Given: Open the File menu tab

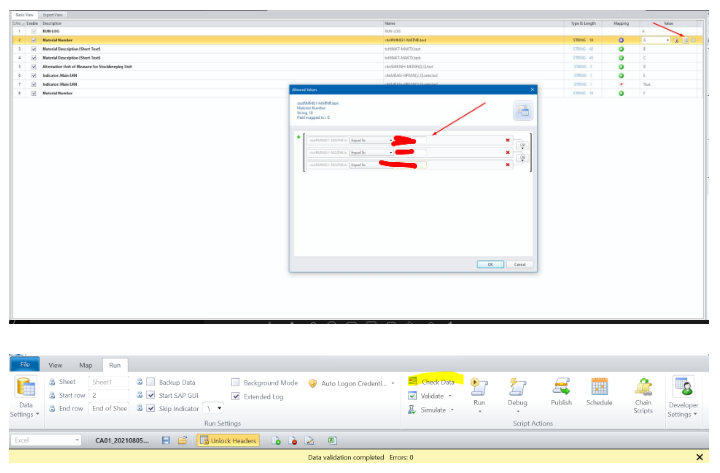Looking at the screenshot, I should click(x=25, y=365).
